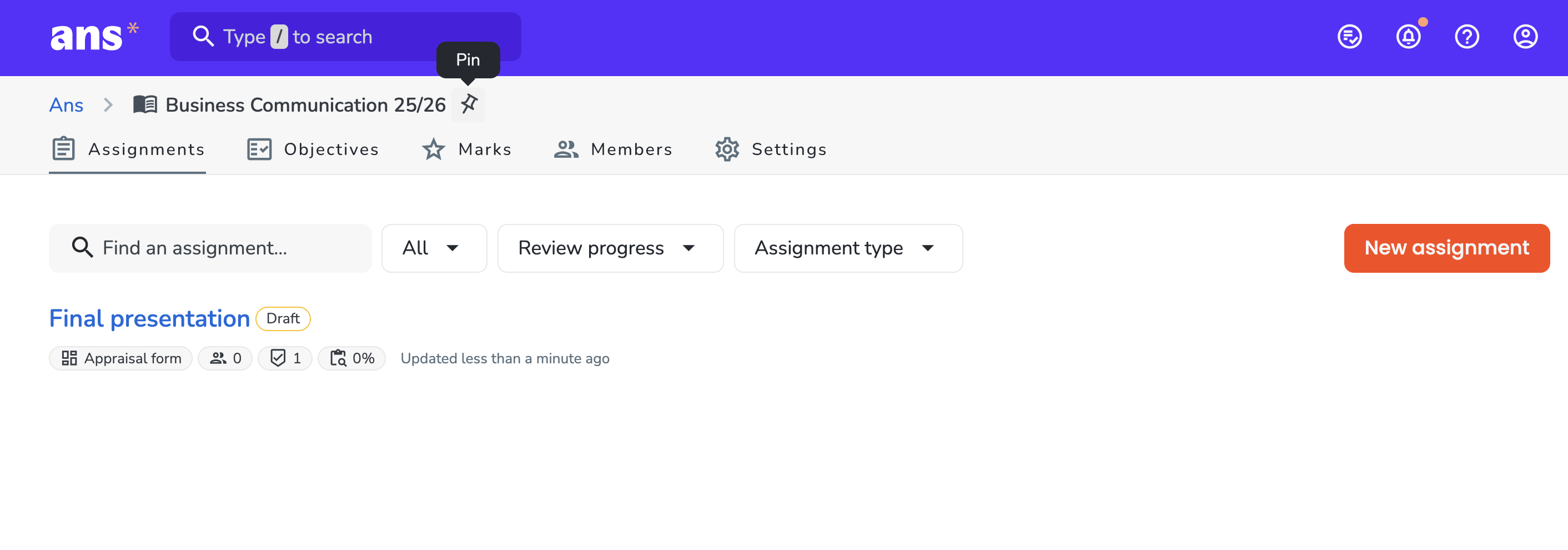Click the shield checkmark count chip
The width and height of the screenshot is (1568, 550).
point(285,358)
